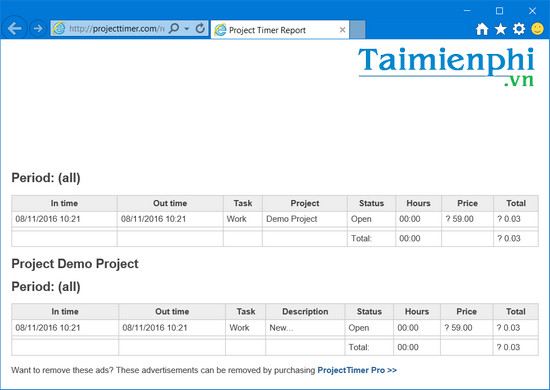Screen dimensions: 550x390
Task: Maximize the browser window
Action: pos(499,11)
